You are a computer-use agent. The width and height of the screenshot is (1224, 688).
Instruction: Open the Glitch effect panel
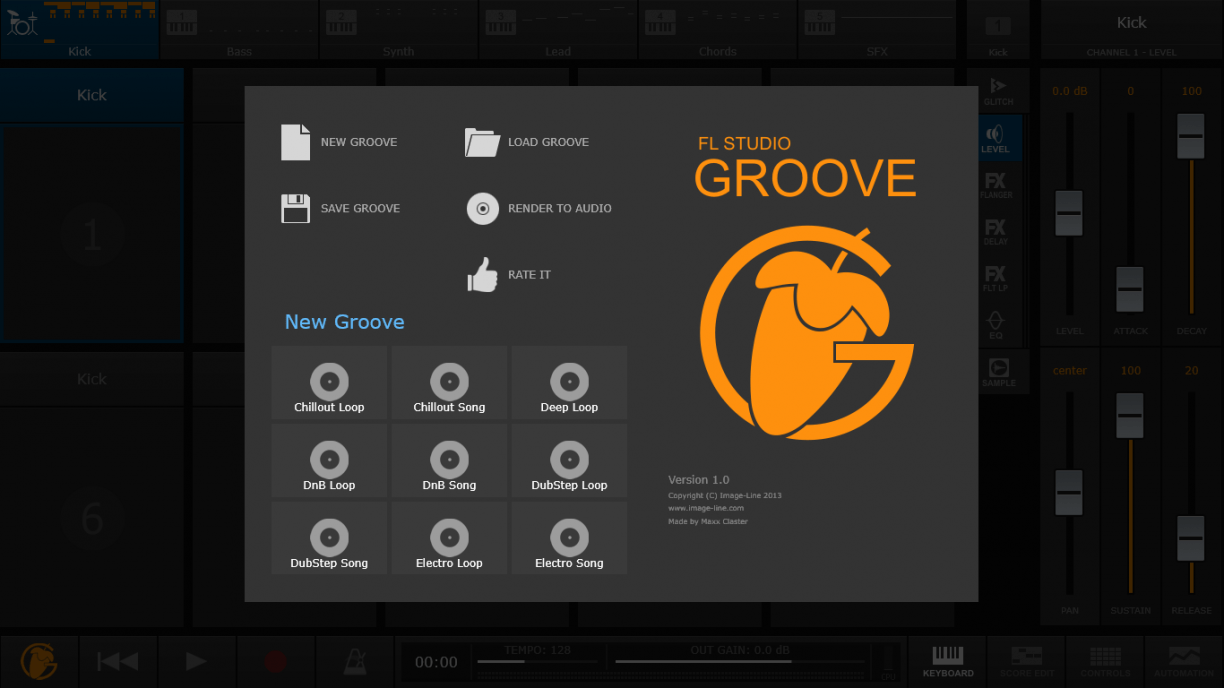[x=997, y=90]
